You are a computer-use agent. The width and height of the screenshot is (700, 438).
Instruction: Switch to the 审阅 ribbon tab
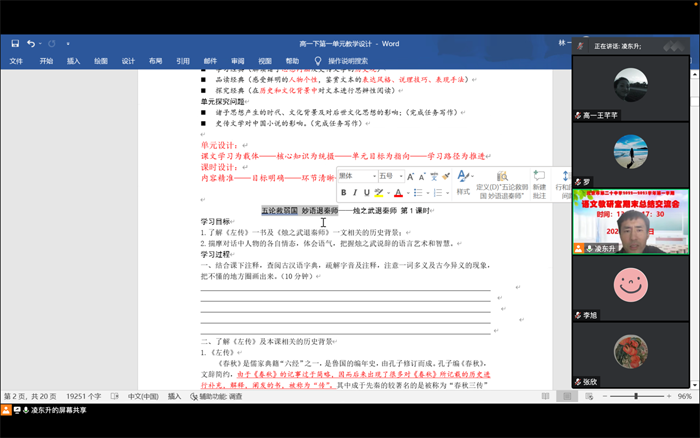[238, 61]
